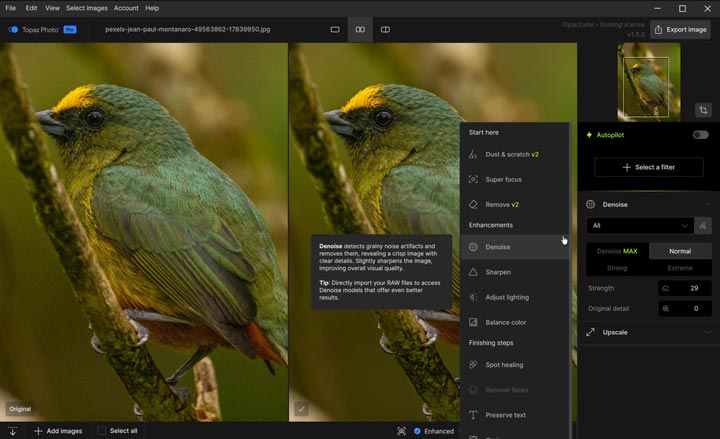Screen dimensions: 720x439
Task: Click Denoise icon in filter list
Action: pos(473,247)
